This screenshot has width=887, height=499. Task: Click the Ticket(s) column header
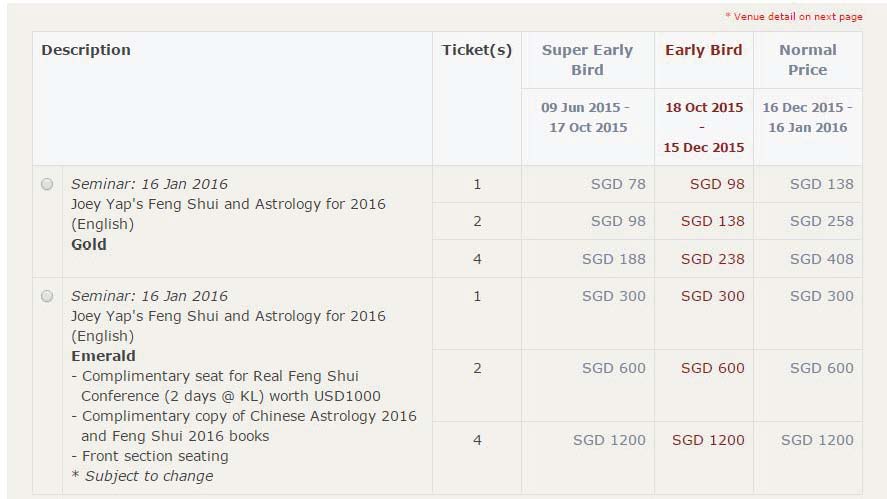[x=476, y=50]
